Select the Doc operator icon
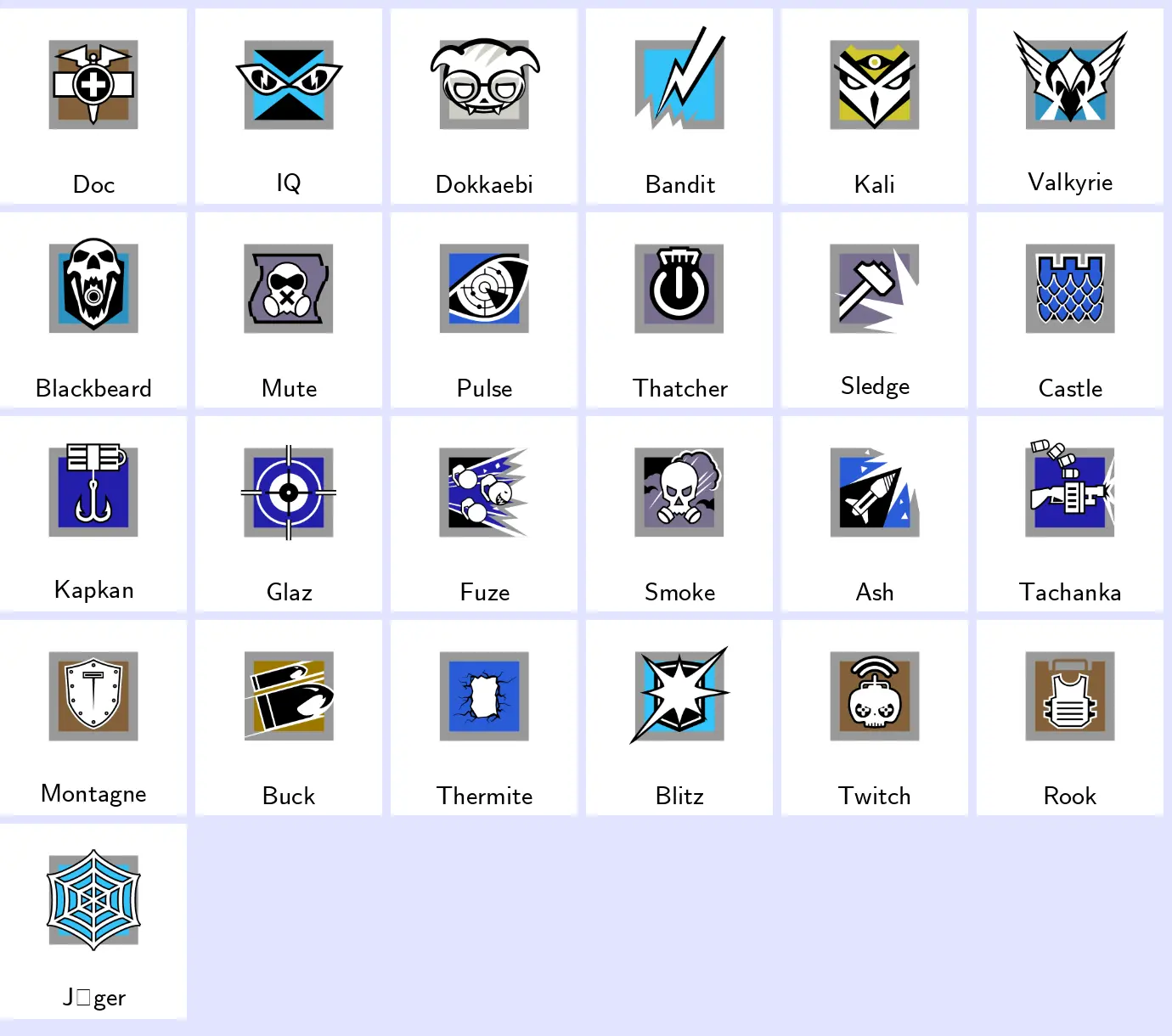The width and height of the screenshot is (1172, 1036). pyautogui.click(x=93, y=84)
